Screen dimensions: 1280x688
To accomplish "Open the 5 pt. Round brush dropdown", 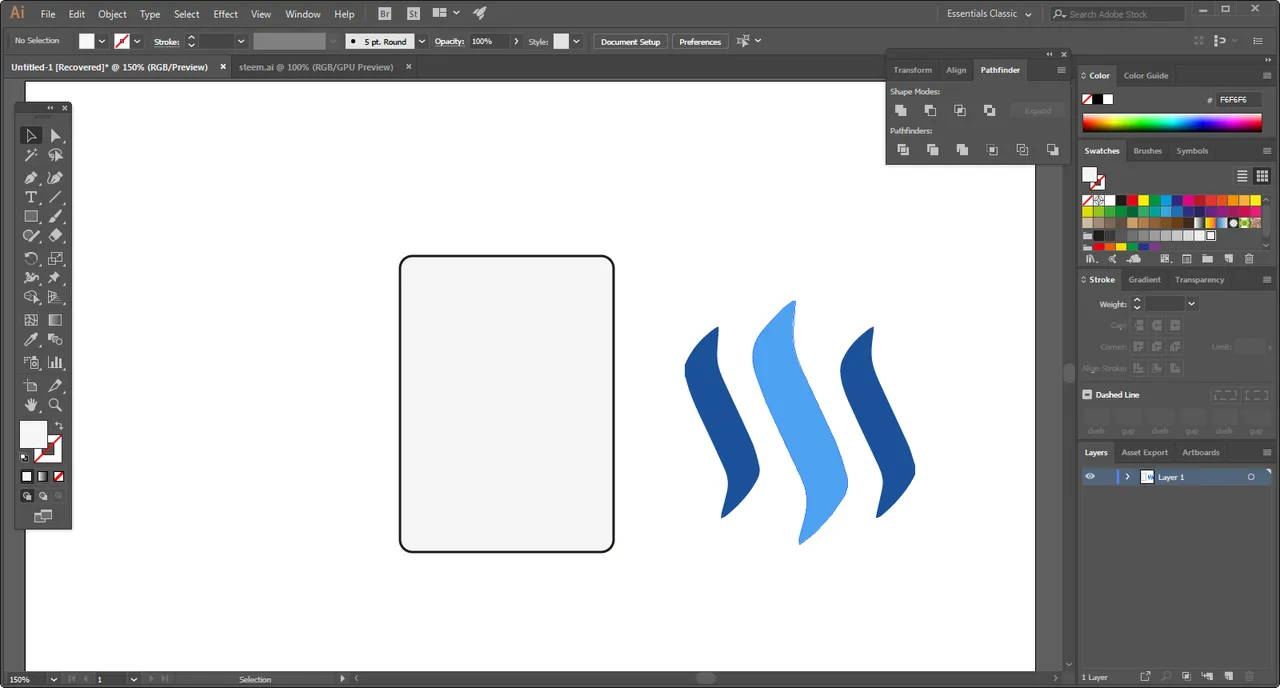I will tap(422, 41).
